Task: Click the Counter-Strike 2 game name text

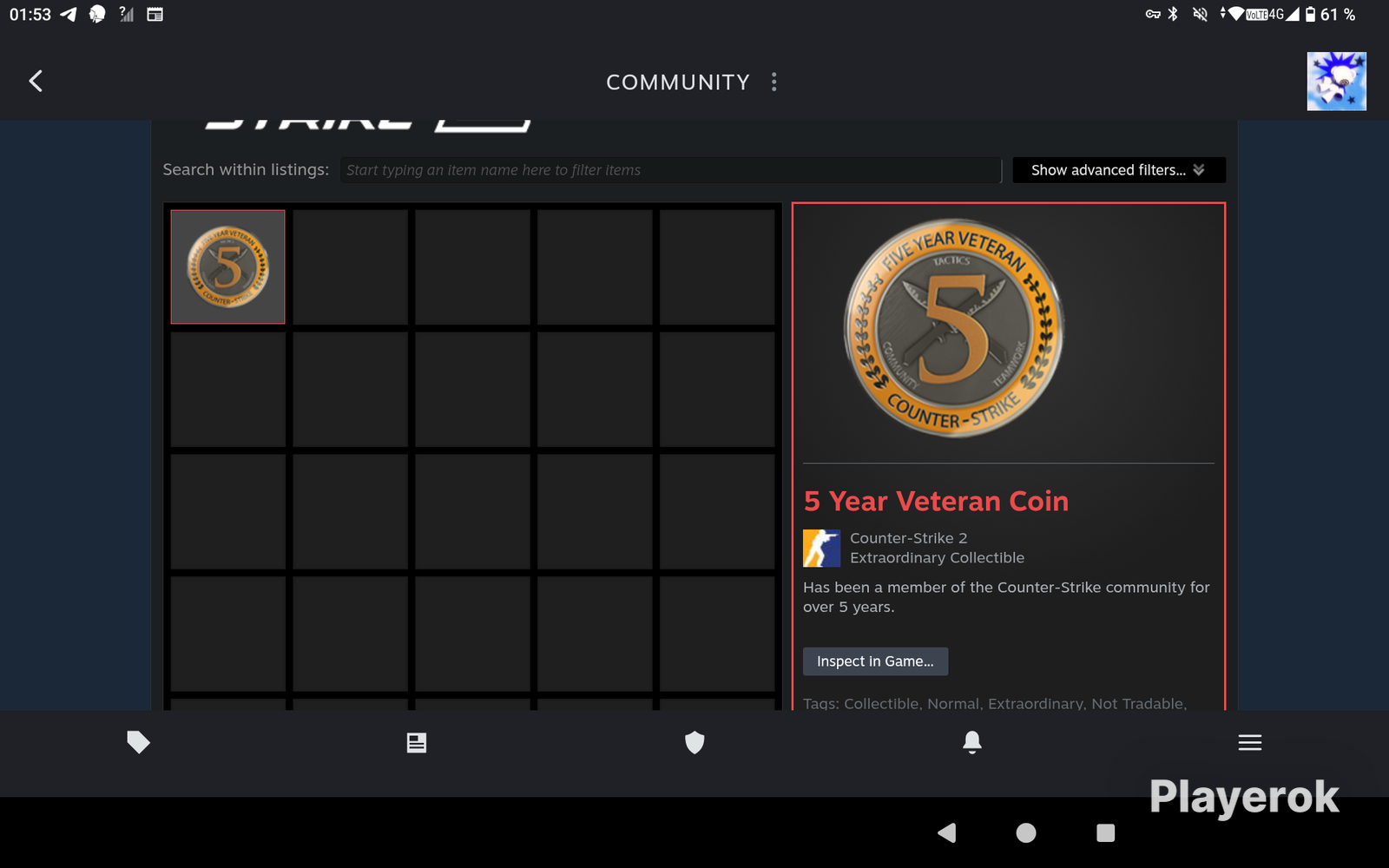Action: (x=908, y=538)
